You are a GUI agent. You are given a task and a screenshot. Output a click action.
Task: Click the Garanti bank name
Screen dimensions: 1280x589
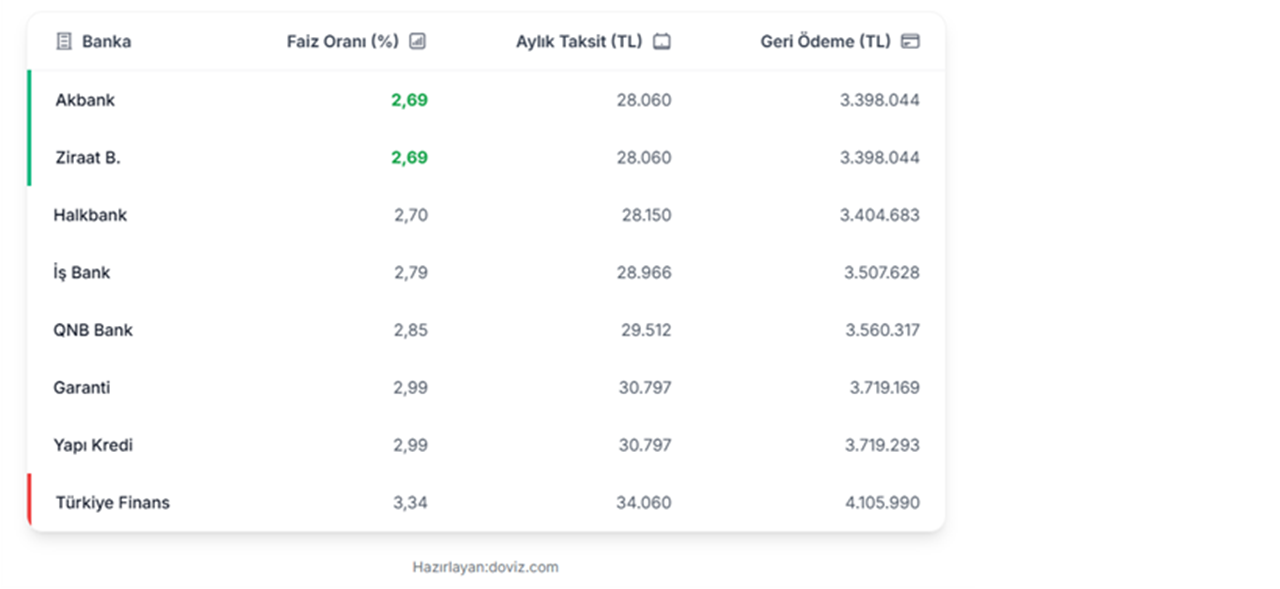pyautogui.click(x=82, y=388)
